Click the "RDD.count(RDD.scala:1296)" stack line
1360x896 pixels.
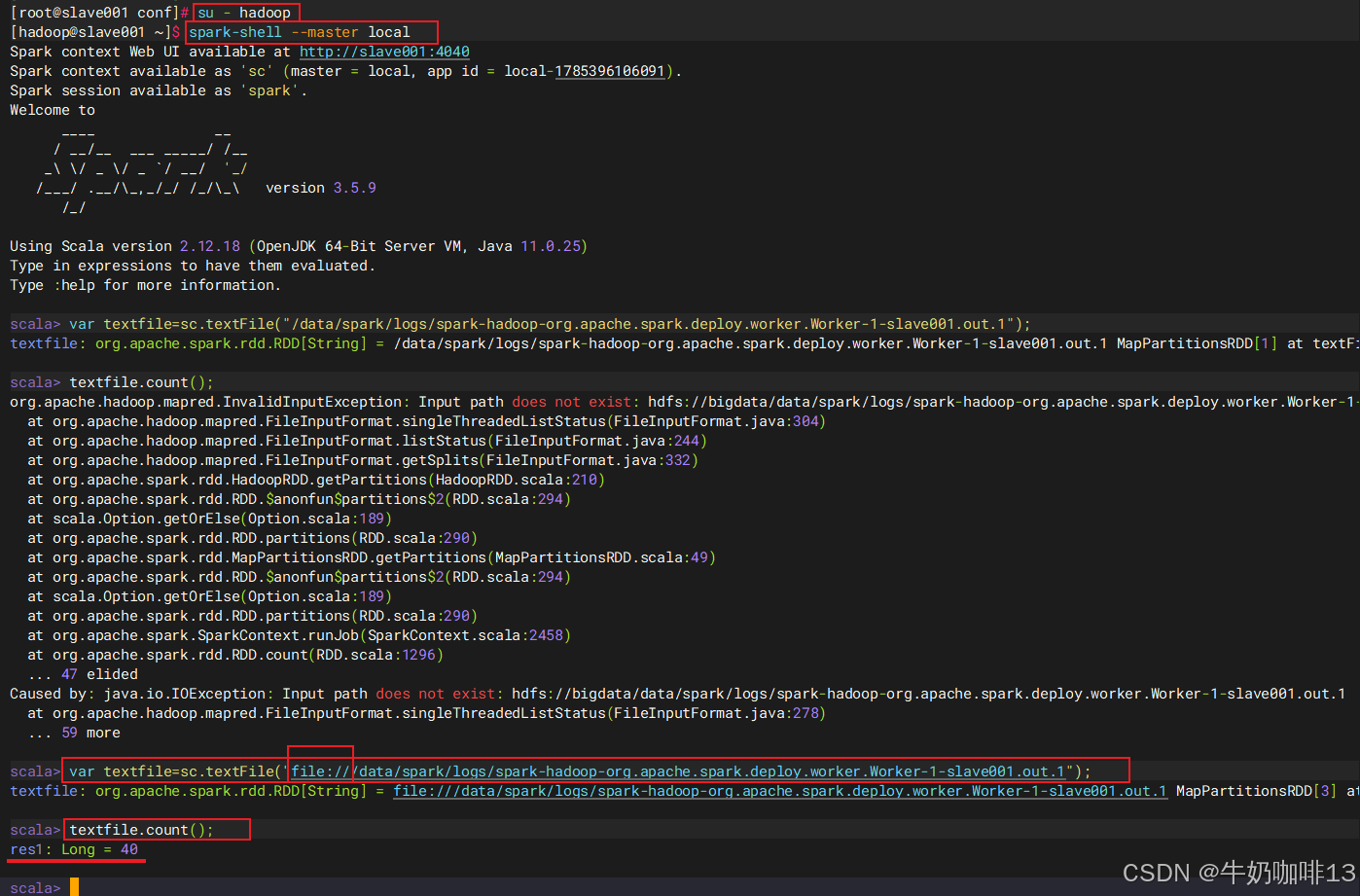pos(235,655)
